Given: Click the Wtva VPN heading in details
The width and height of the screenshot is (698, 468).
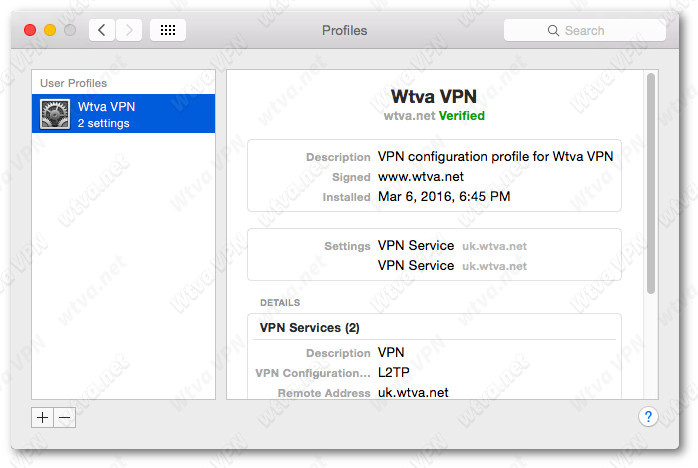Looking at the screenshot, I should coord(434,97).
